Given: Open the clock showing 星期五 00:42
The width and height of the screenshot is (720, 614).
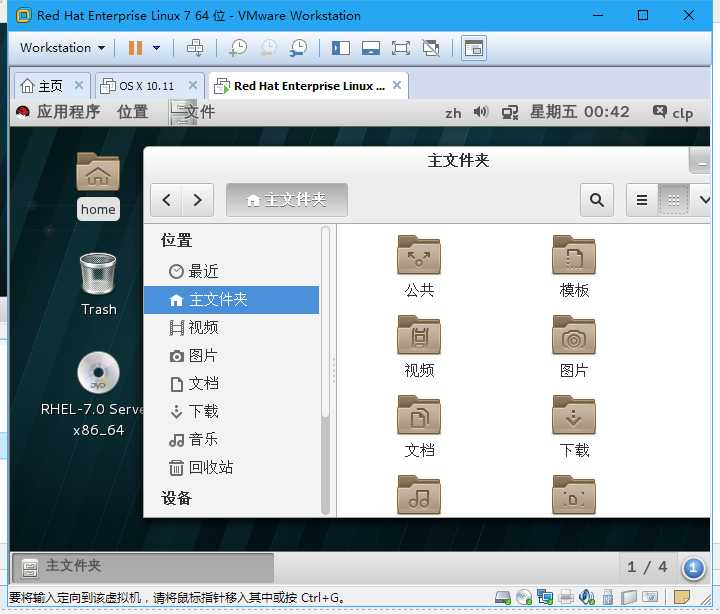Looking at the screenshot, I should click(x=579, y=112).
